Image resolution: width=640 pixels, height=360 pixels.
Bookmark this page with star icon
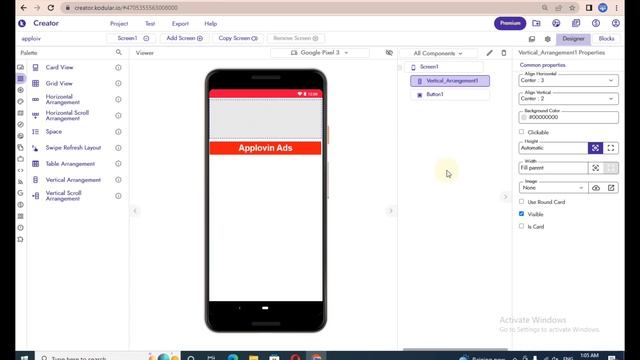[x=572, y=8]
